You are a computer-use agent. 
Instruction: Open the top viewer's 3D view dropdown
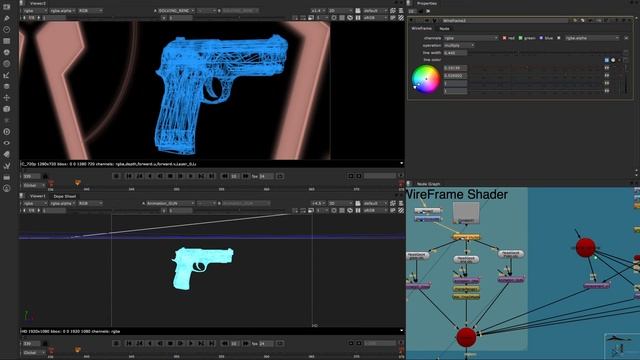(x=340, y=11)
